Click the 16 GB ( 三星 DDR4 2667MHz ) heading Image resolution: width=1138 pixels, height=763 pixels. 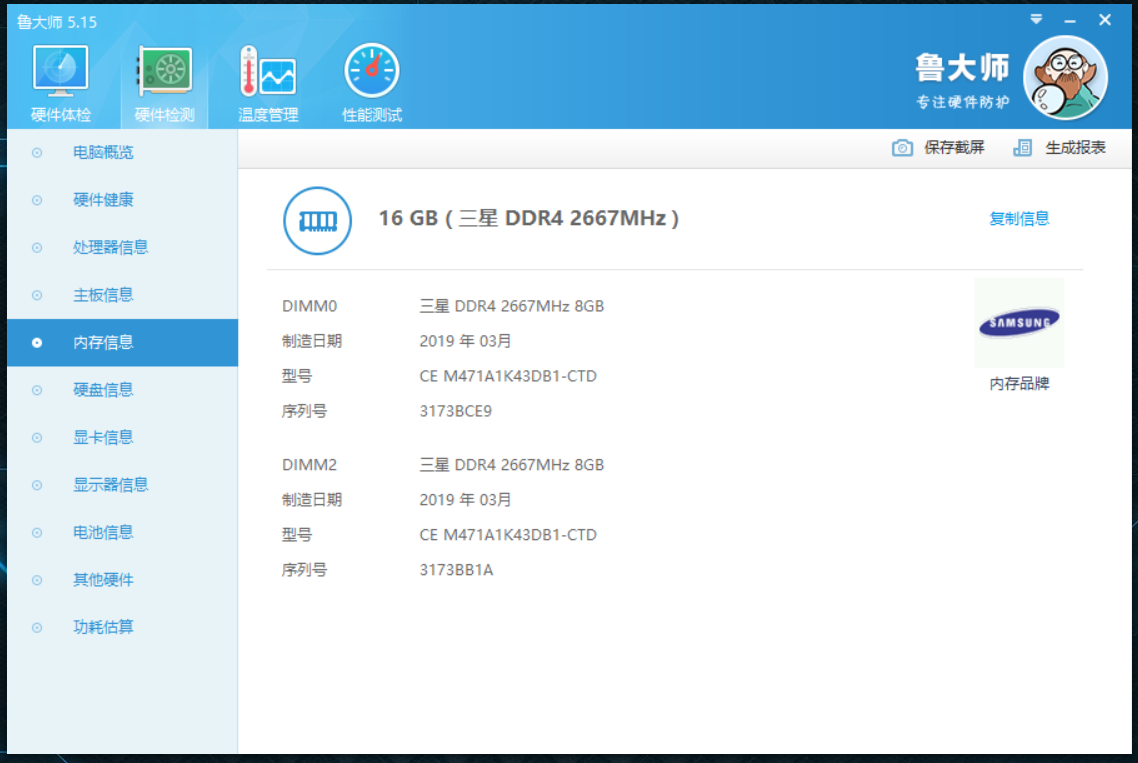(x=528, y=218)
